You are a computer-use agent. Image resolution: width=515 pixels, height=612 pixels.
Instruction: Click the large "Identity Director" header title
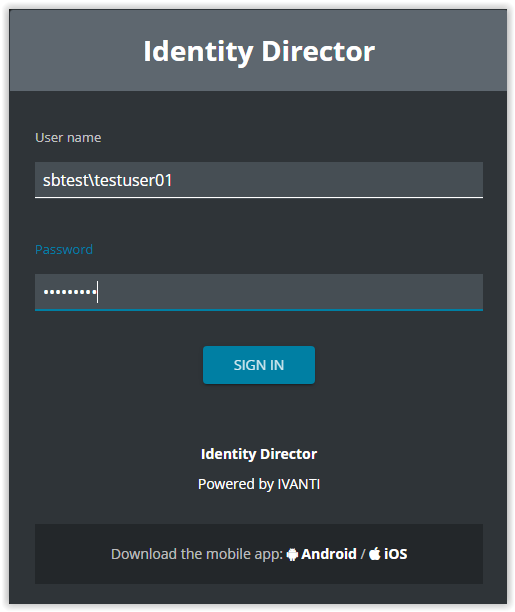click(259, 51)
